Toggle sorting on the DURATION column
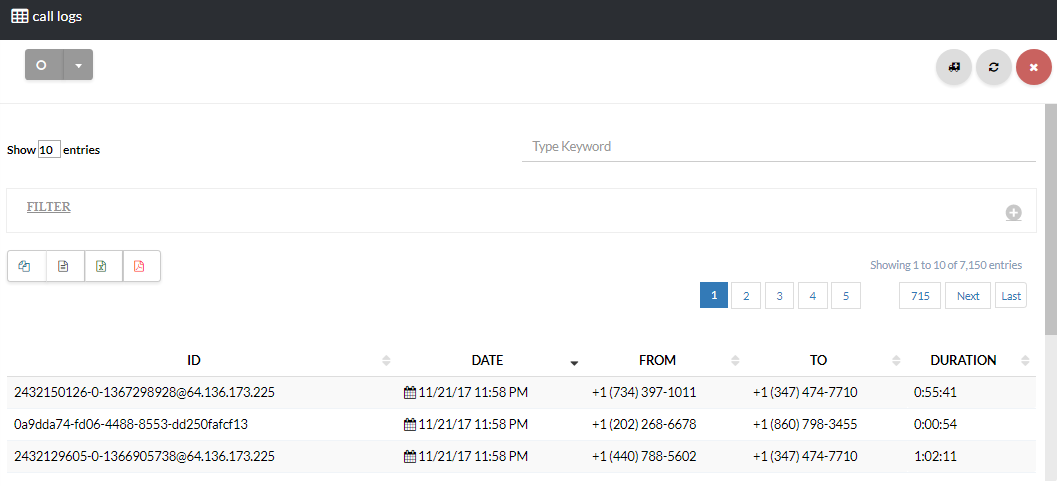The width and height of the screenshot is (1057, 486). point(963,360)
